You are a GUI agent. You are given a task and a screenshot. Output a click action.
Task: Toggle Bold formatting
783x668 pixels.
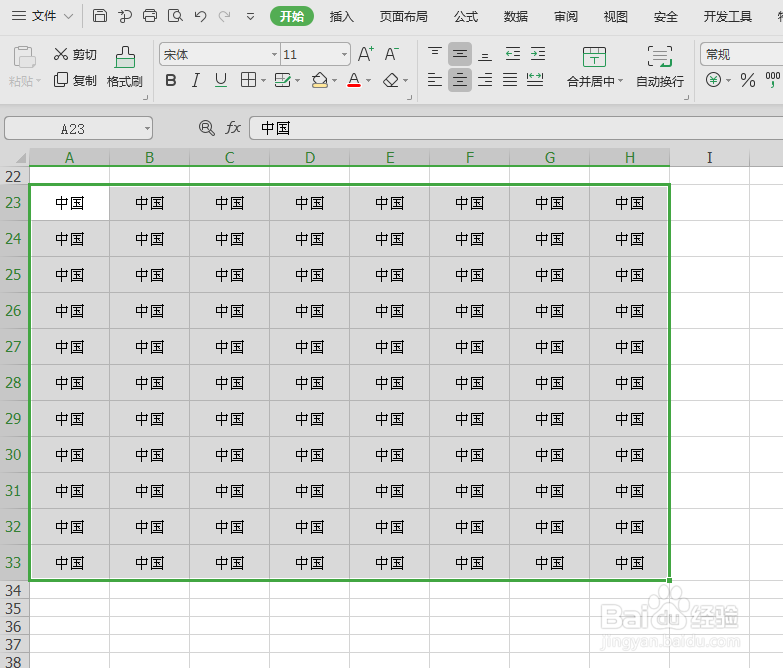tap(171, 80)
